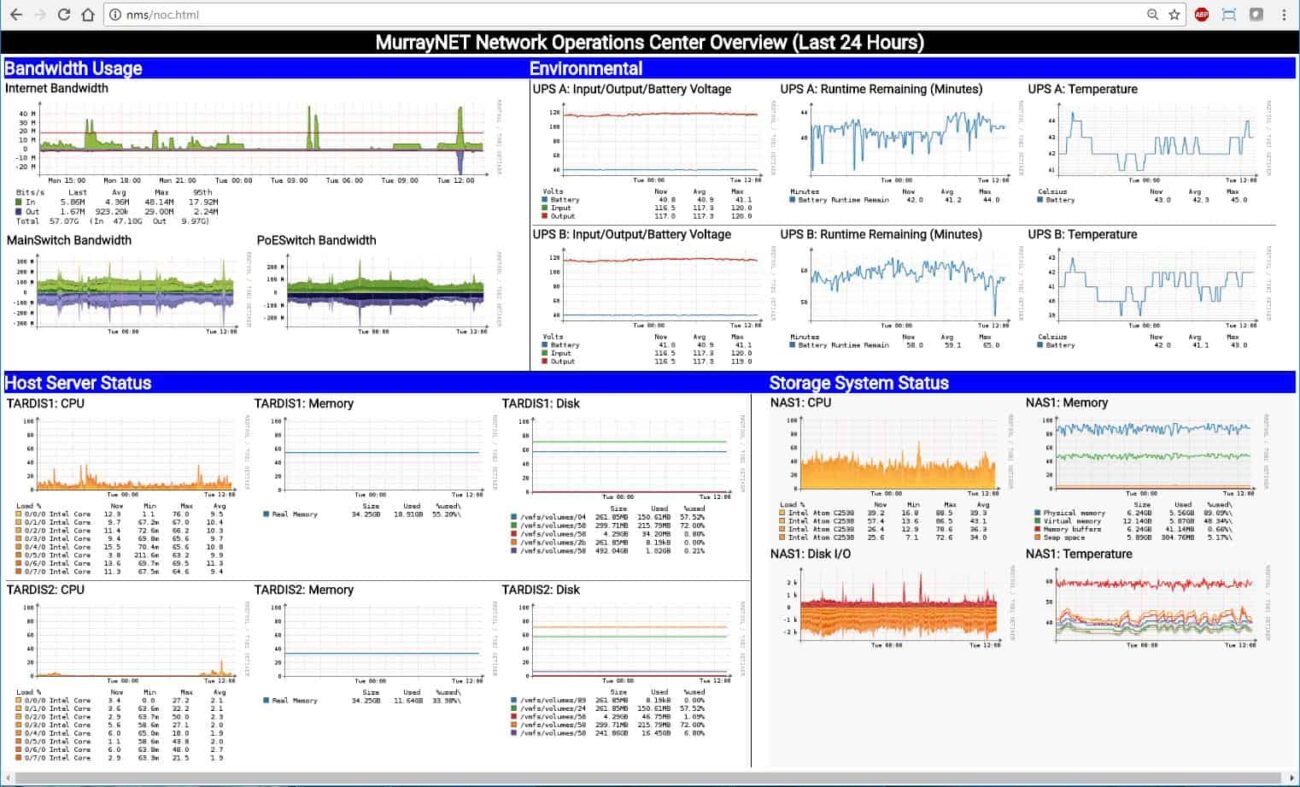Click the browser forward arrow
Viewport: 1300px width, 787px height.
point(40,15)
